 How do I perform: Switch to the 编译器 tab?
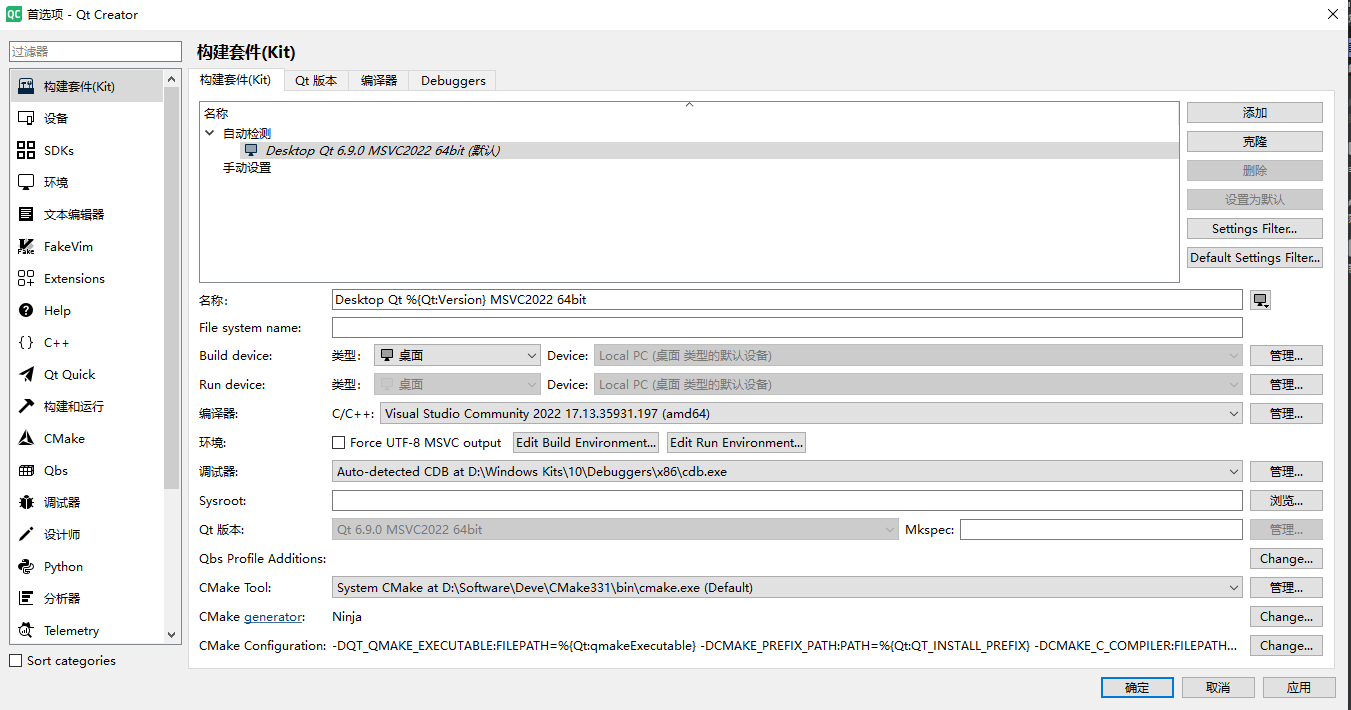click(x=379, y=81)
